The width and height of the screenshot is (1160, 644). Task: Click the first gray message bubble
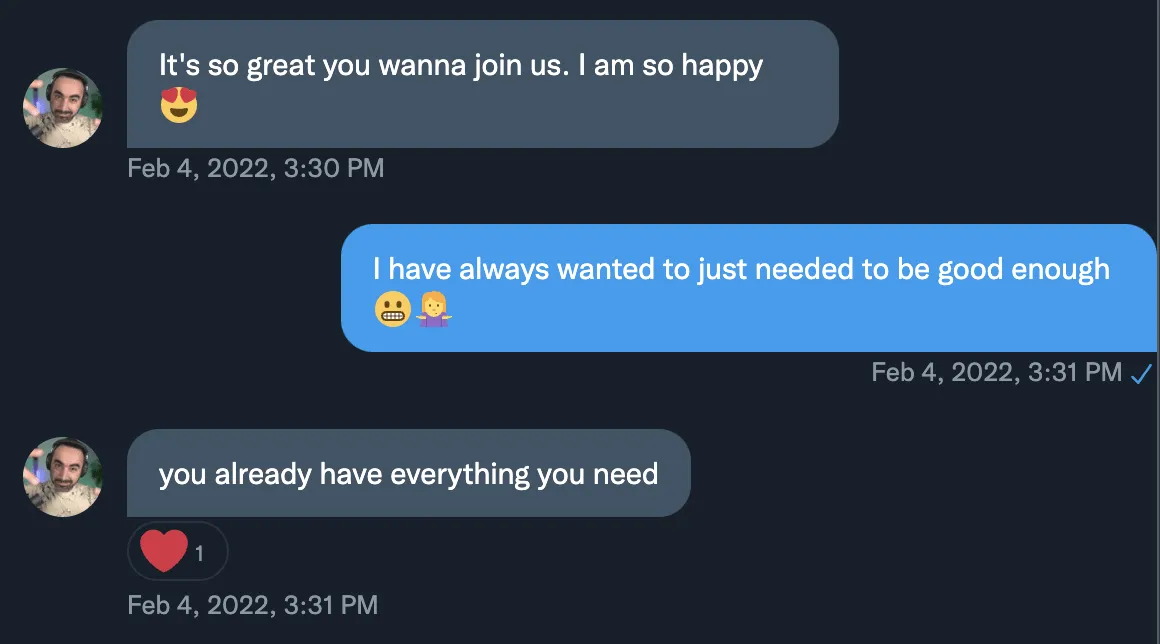tap(480, 83)
